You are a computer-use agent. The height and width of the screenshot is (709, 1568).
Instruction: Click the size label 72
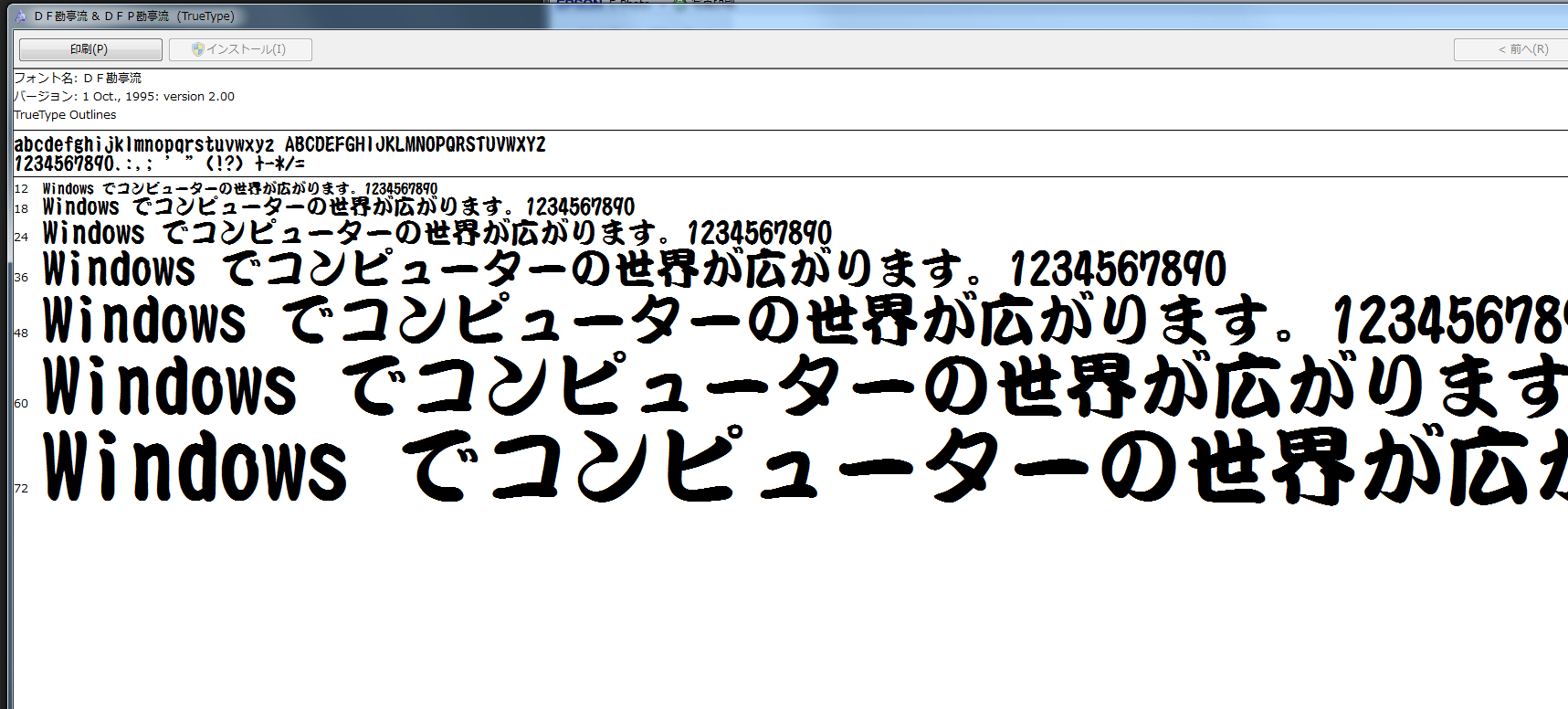21,488
